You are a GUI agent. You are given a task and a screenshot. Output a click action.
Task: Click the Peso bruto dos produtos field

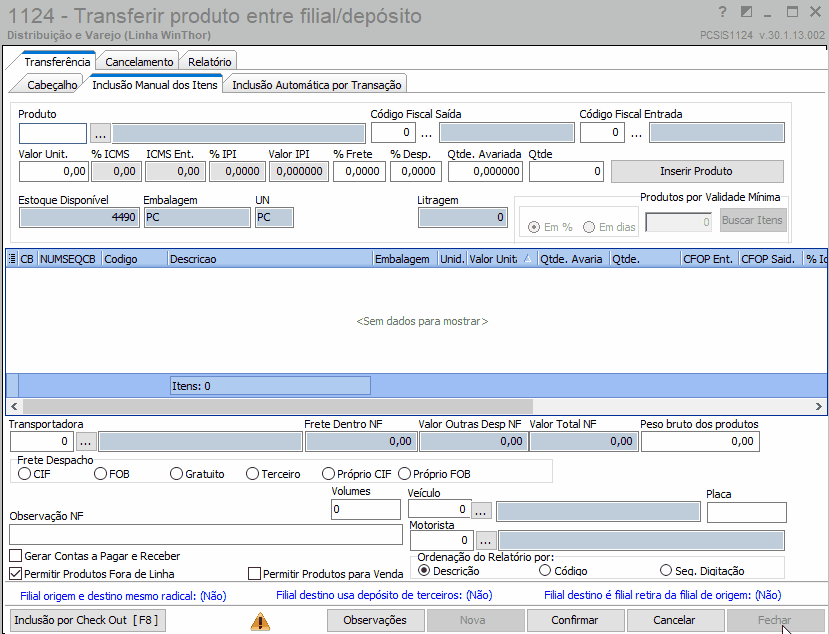[x=701, y=442]
